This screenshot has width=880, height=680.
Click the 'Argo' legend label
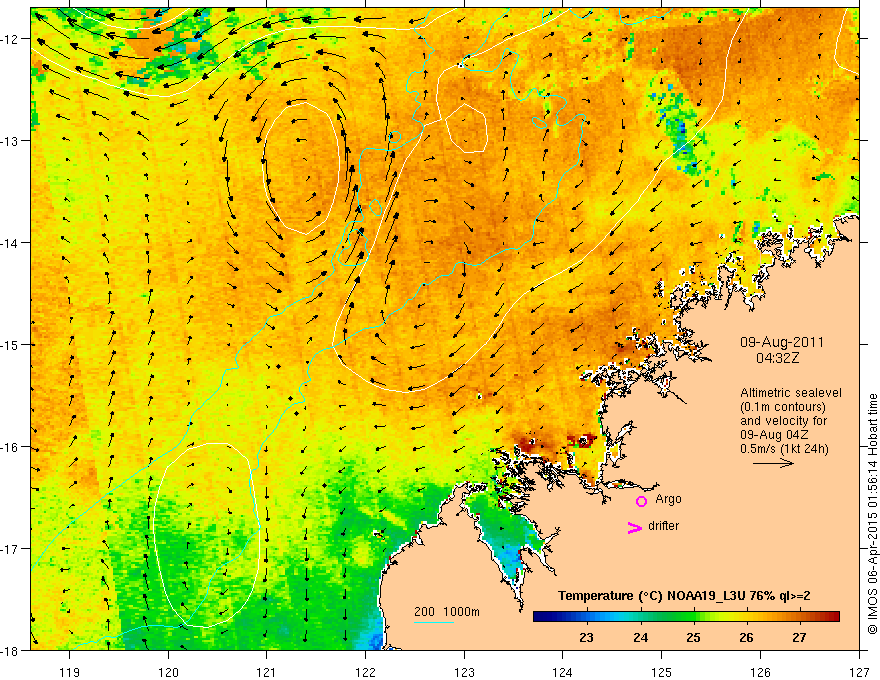[x=668, y=499]
